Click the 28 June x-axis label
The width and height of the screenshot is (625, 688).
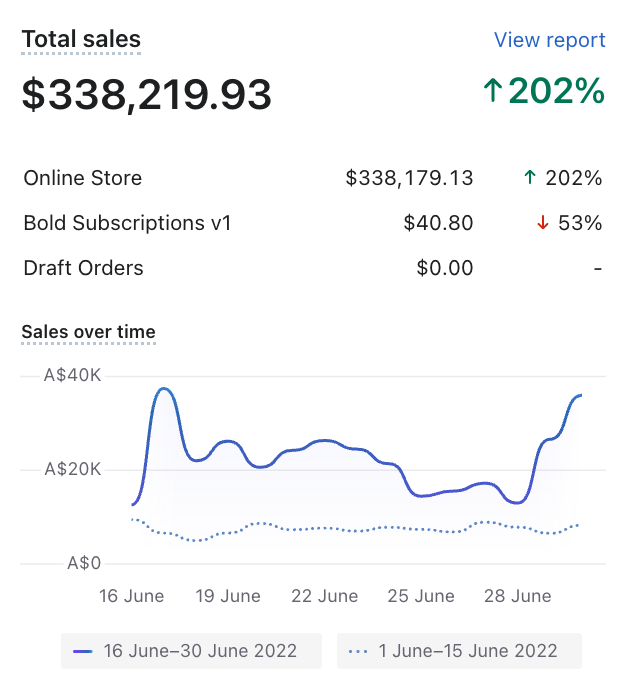point(518,596)
